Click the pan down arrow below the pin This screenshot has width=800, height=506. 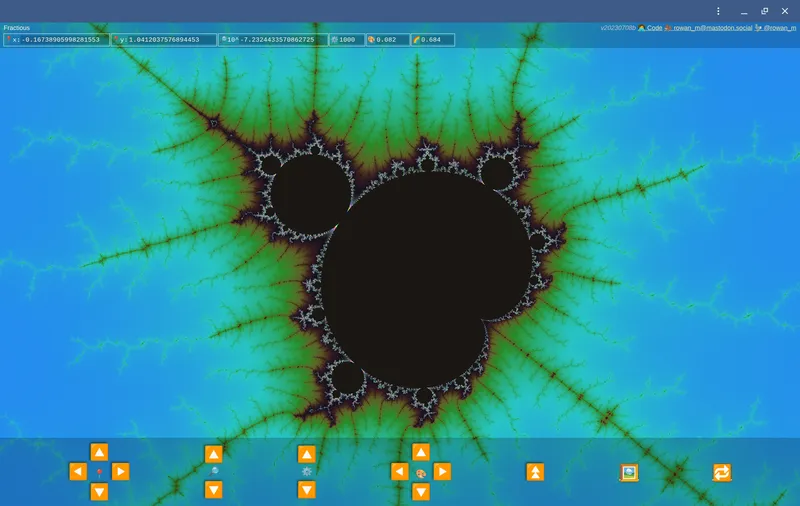click(99, 491)
